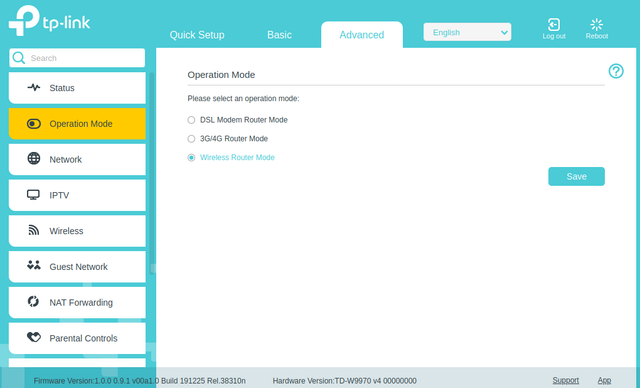640x388 pixels.
Task: Select Wireless Router Mode radio button
Action: pos(191,157)
